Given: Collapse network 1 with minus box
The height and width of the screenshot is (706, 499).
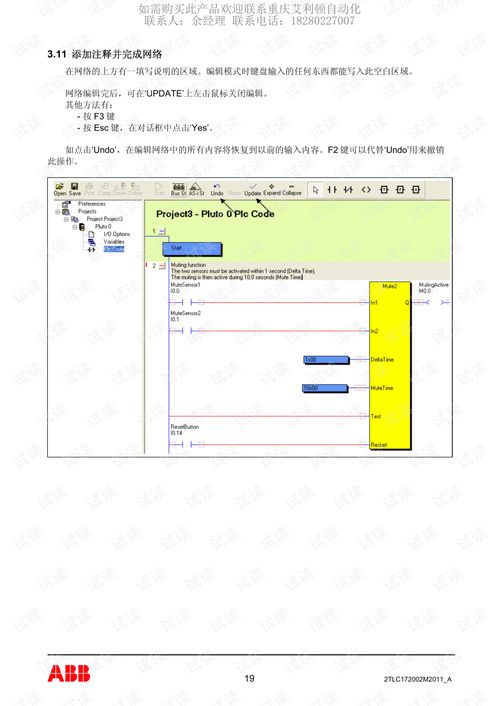Looking at the screenshot, I should pos(162,231).
